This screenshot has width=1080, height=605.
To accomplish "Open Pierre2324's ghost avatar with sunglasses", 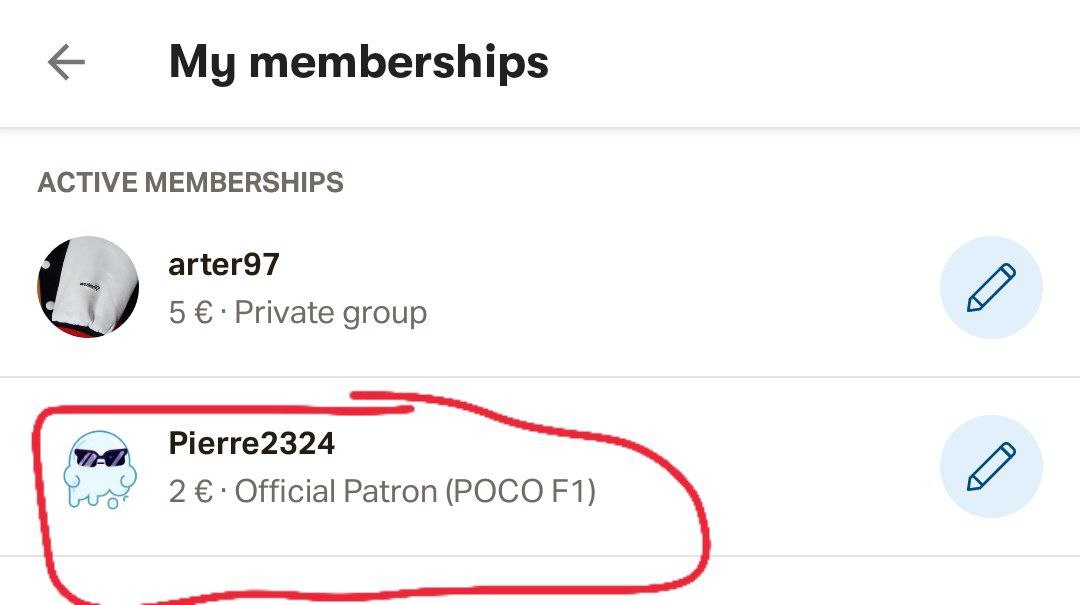I will coord(100,469).
